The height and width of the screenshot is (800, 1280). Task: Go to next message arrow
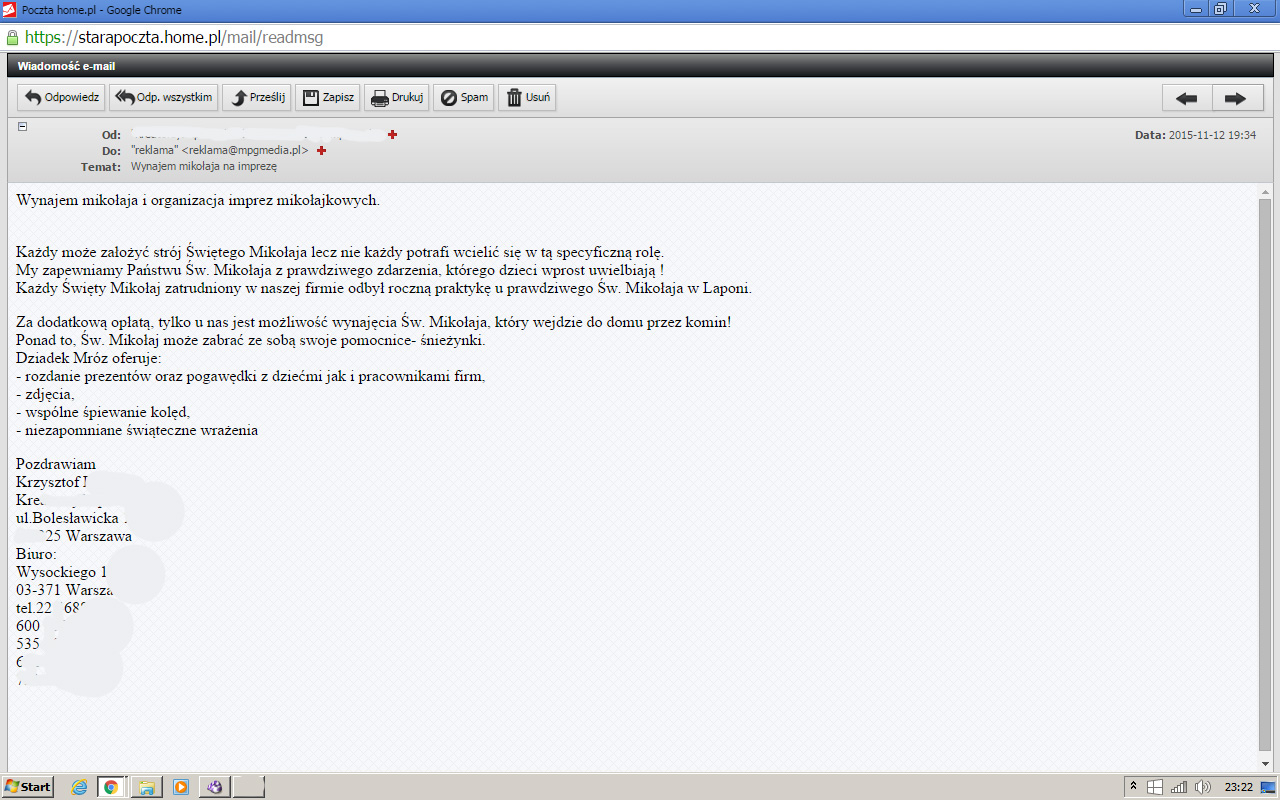tap(1236, 98)
